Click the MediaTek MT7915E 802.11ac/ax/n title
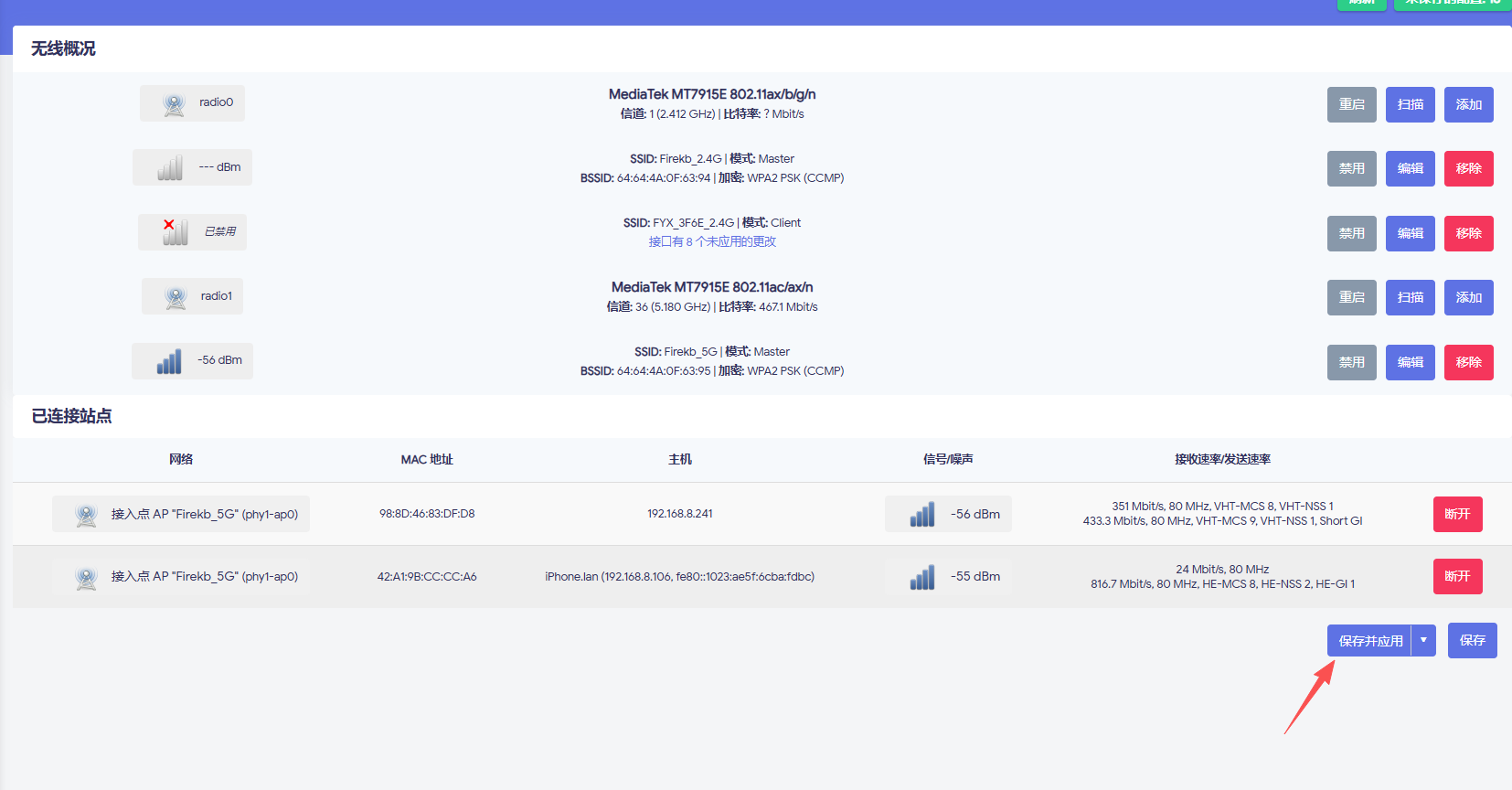 [x=712, y=287]
